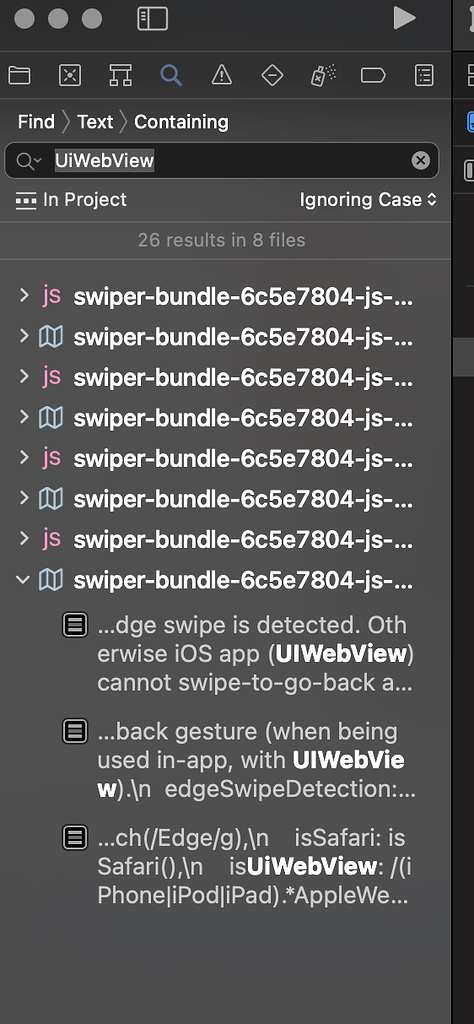This screenshot has width=474, height=1024.
Task: Collapse the last swiper-bundle map file results
Action: click(24, 579)
